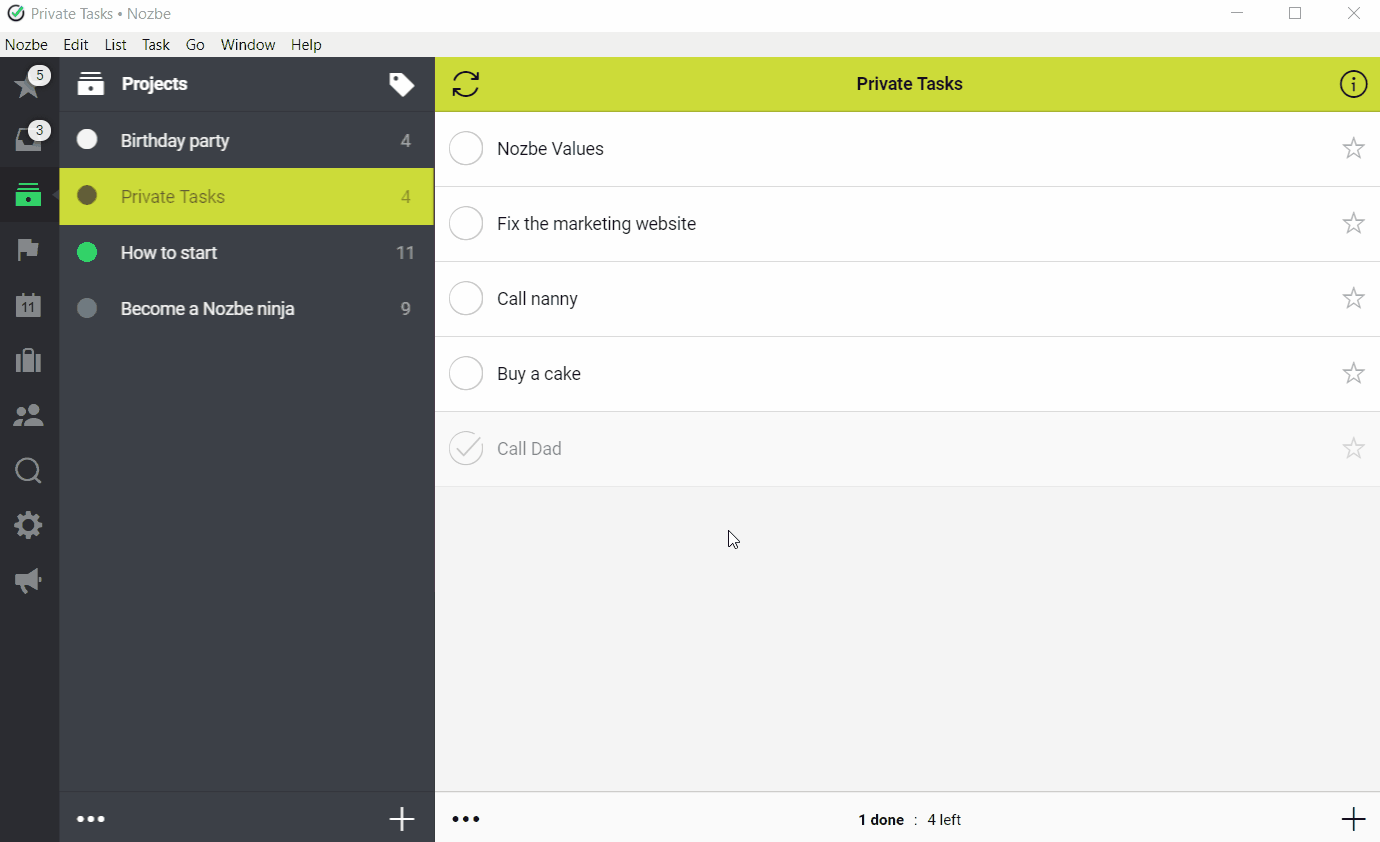
Task: Star the Fix the marketing website task
Action: (x=1353, y=224)
